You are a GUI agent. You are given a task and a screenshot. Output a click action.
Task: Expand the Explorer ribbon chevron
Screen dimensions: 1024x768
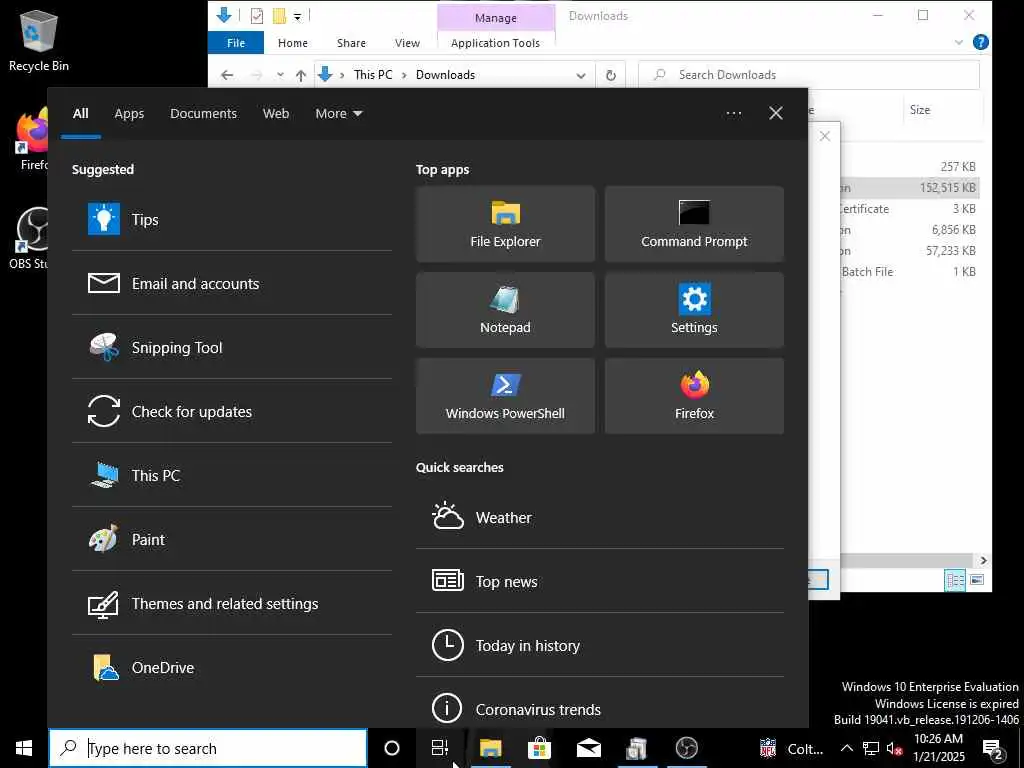[958, 42]
